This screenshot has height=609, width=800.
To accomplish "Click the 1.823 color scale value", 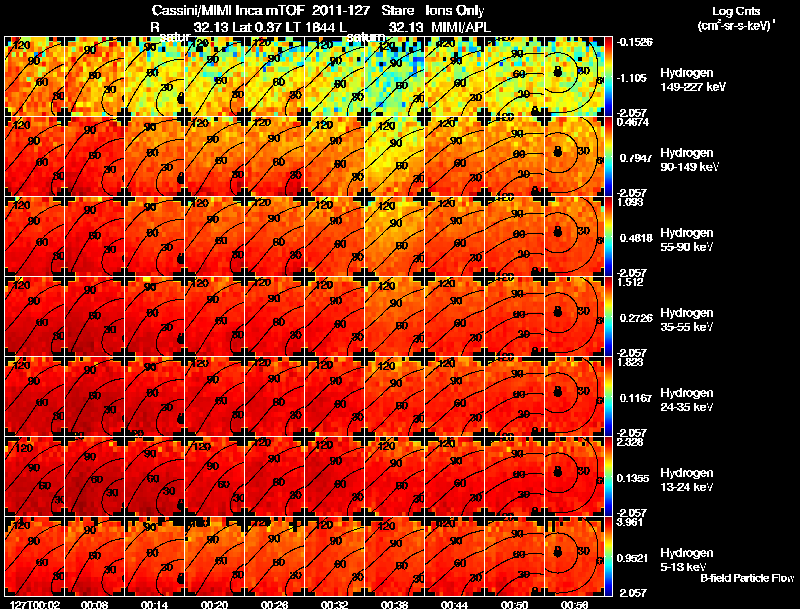I will [x=630, y=362].
